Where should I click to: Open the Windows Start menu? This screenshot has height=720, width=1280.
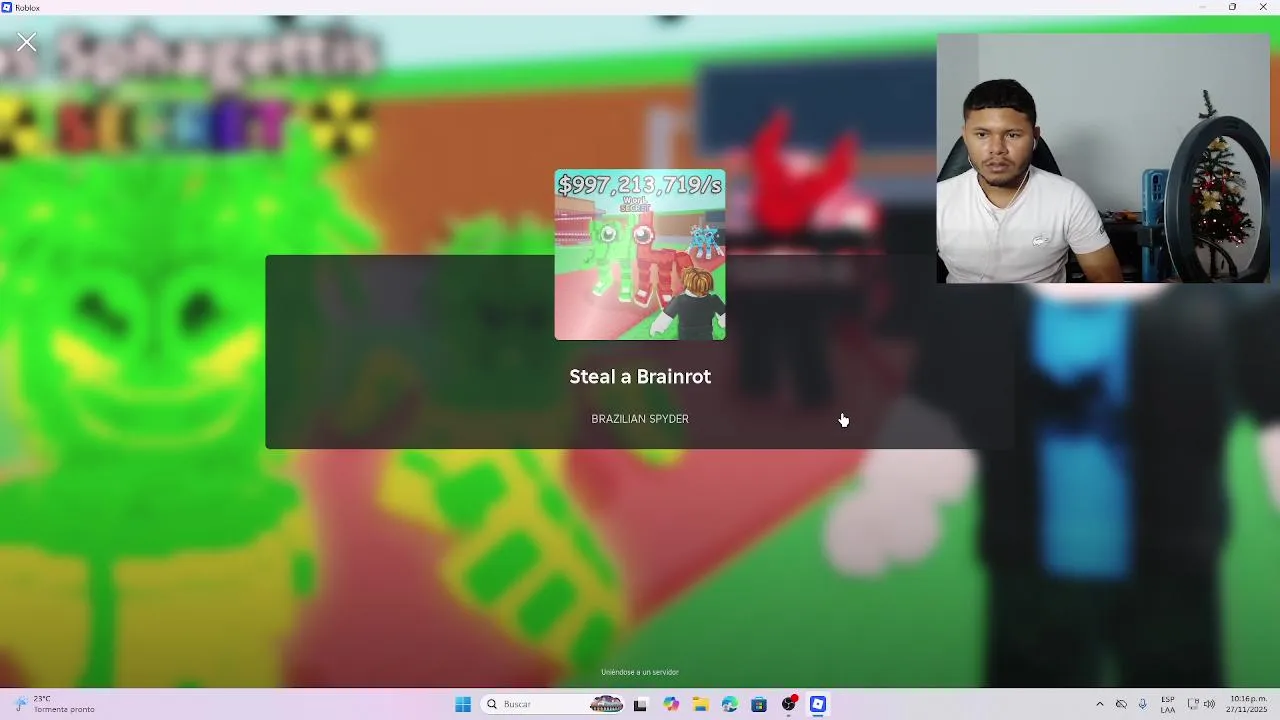(x=463, y=704)
